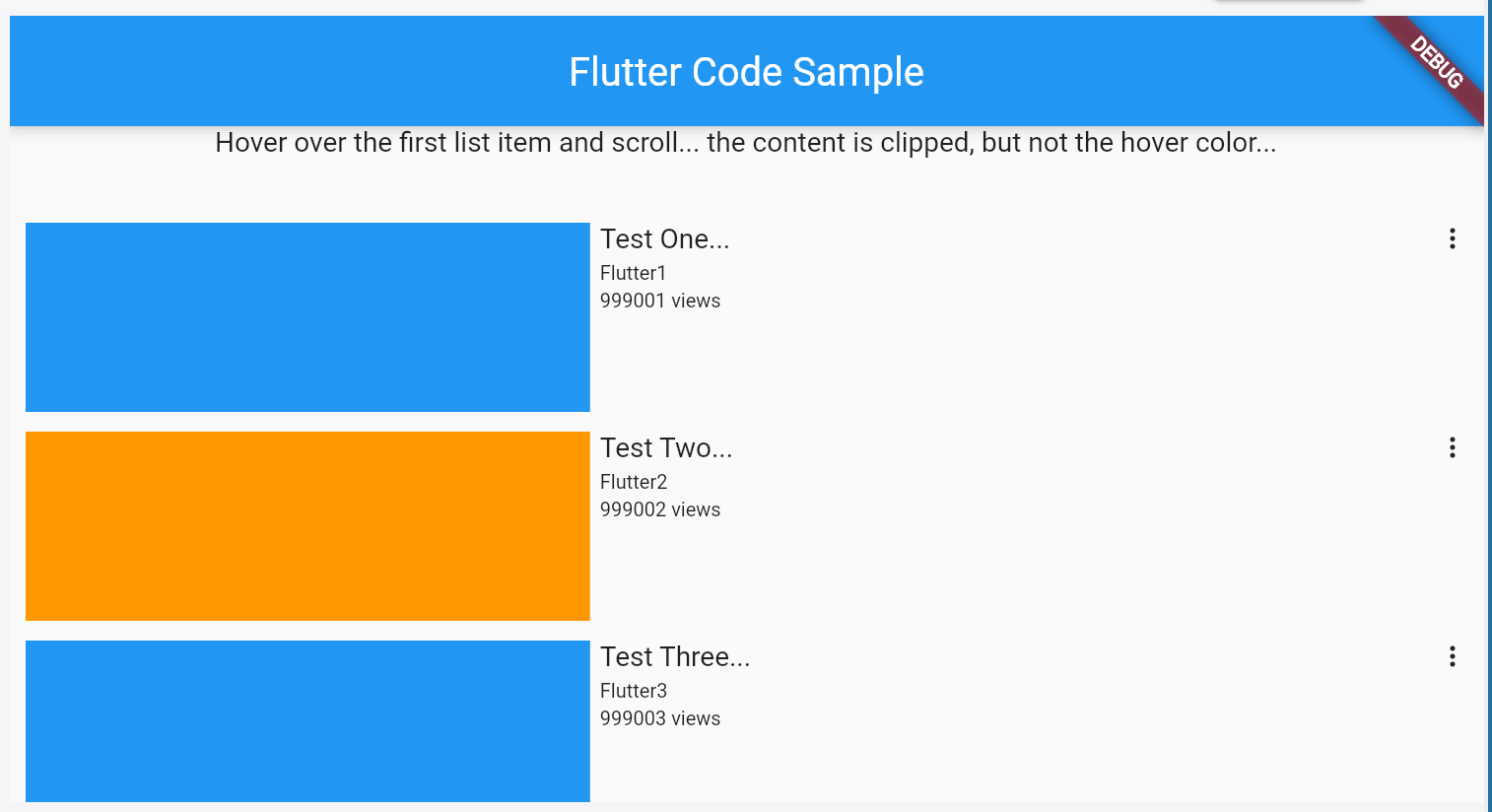This screenshot has height=812, width=1492.
Task: Click the "999002 views" label
Action: 659,509
